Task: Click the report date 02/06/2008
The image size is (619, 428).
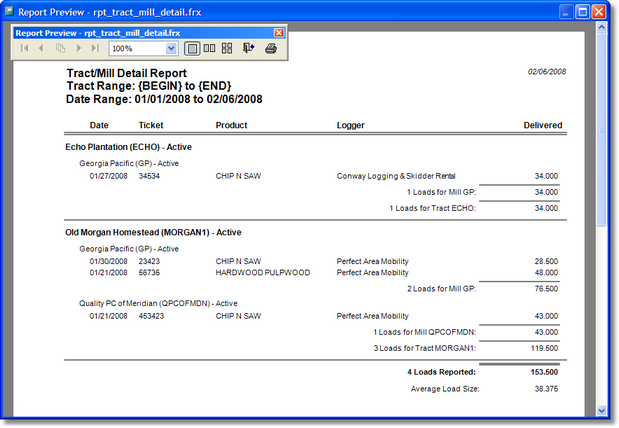Action: coord(547,71)
